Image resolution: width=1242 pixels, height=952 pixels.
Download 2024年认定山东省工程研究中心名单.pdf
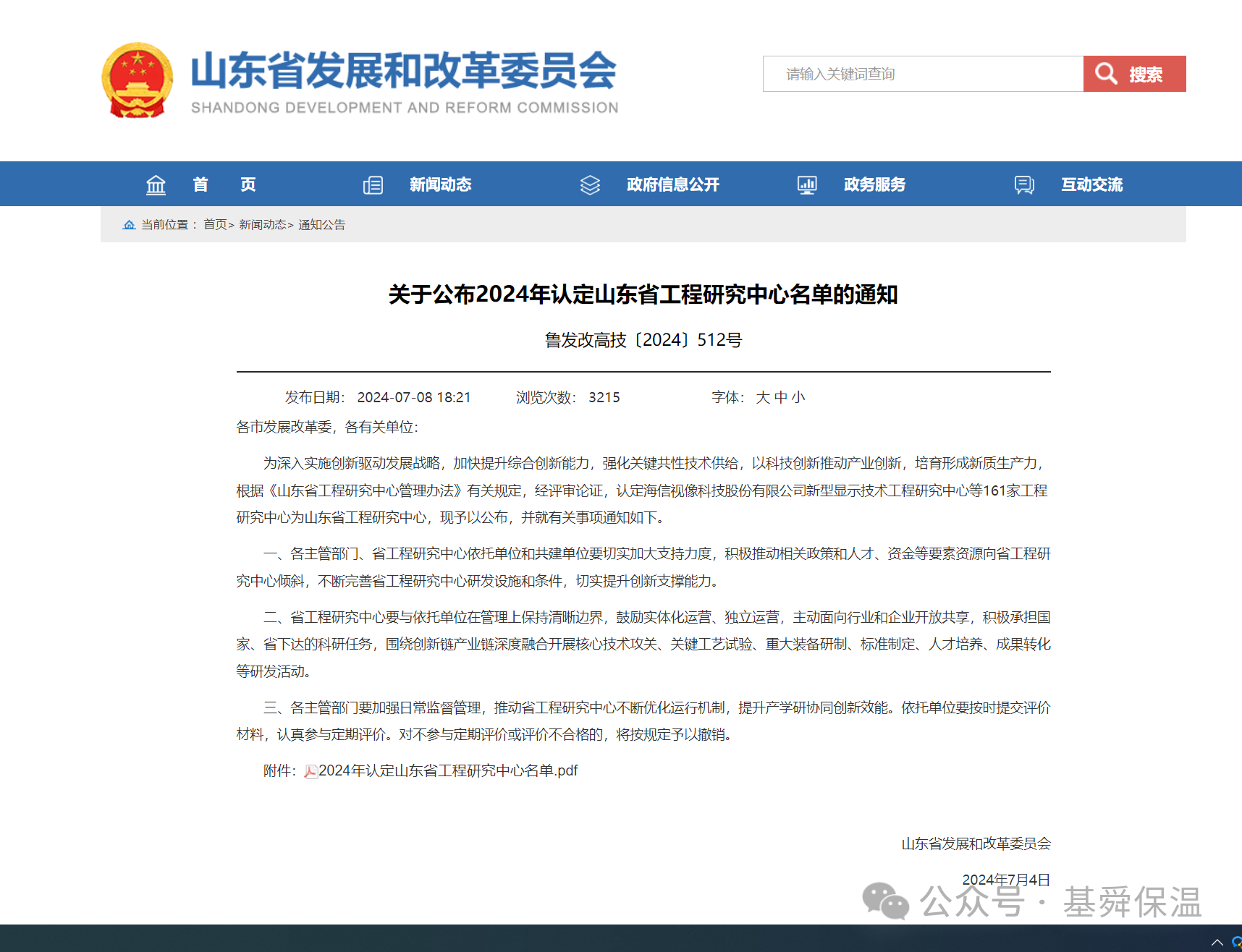[x=447, y=771]
